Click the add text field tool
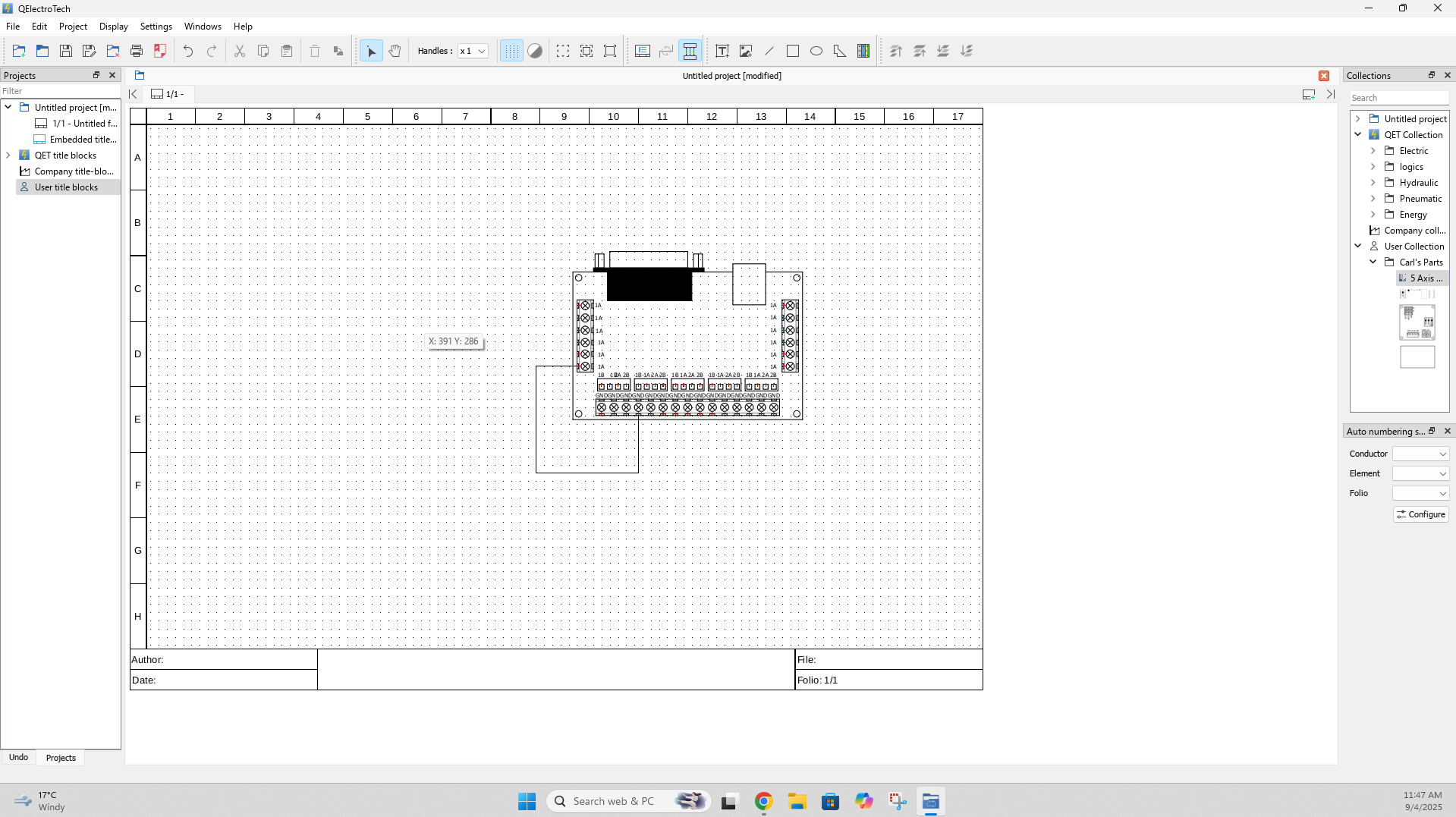This screenshot has height=817, width=1456. (722, 52)
